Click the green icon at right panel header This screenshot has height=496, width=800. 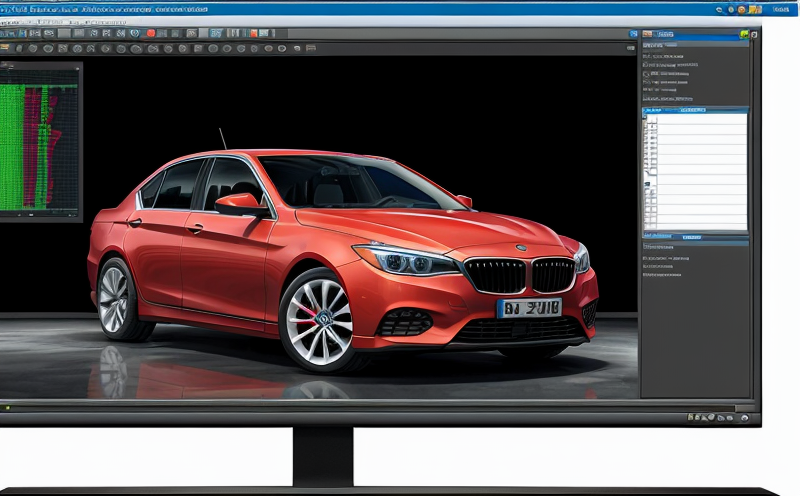(x=744, y=34)
